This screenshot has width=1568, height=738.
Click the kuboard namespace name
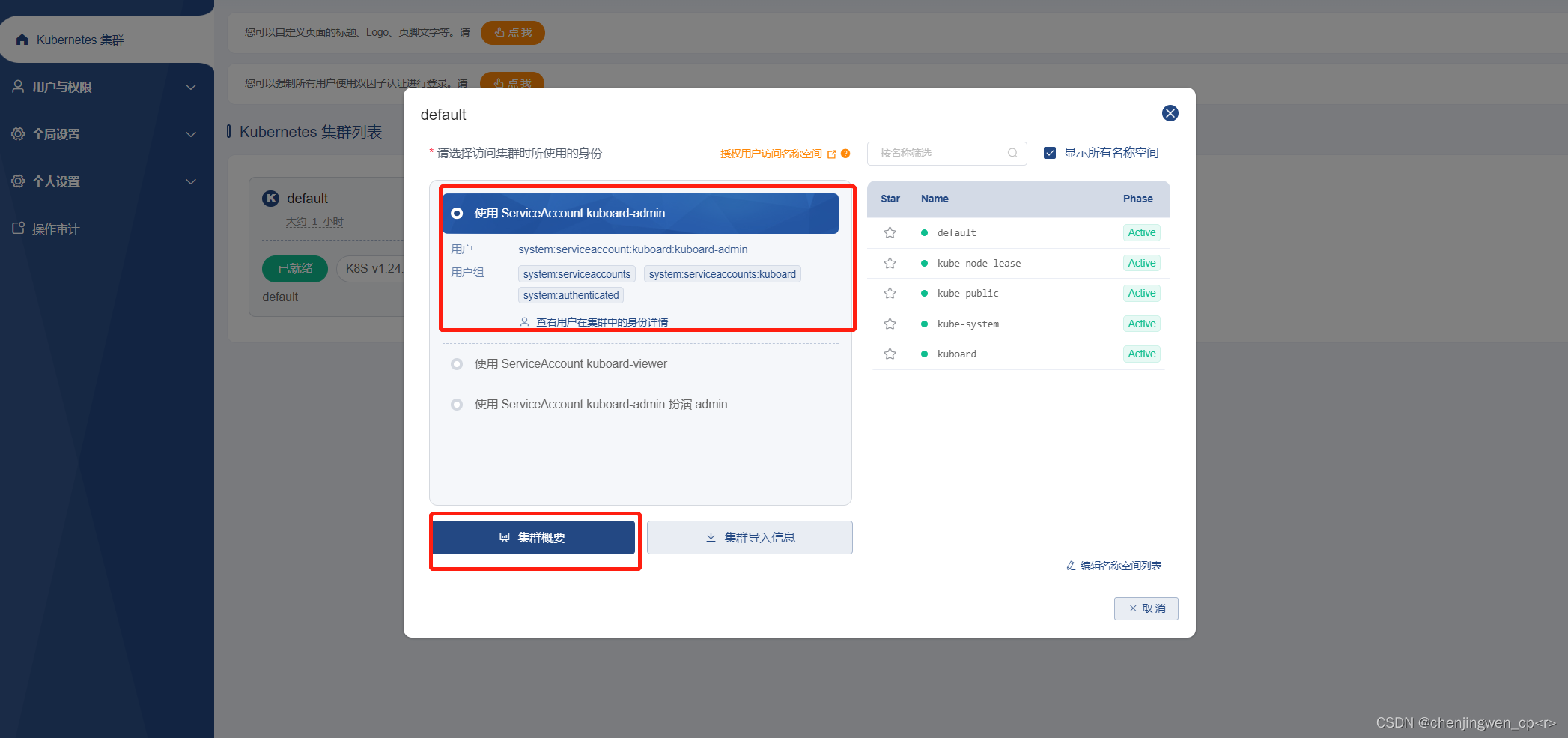tap(956, 354)
